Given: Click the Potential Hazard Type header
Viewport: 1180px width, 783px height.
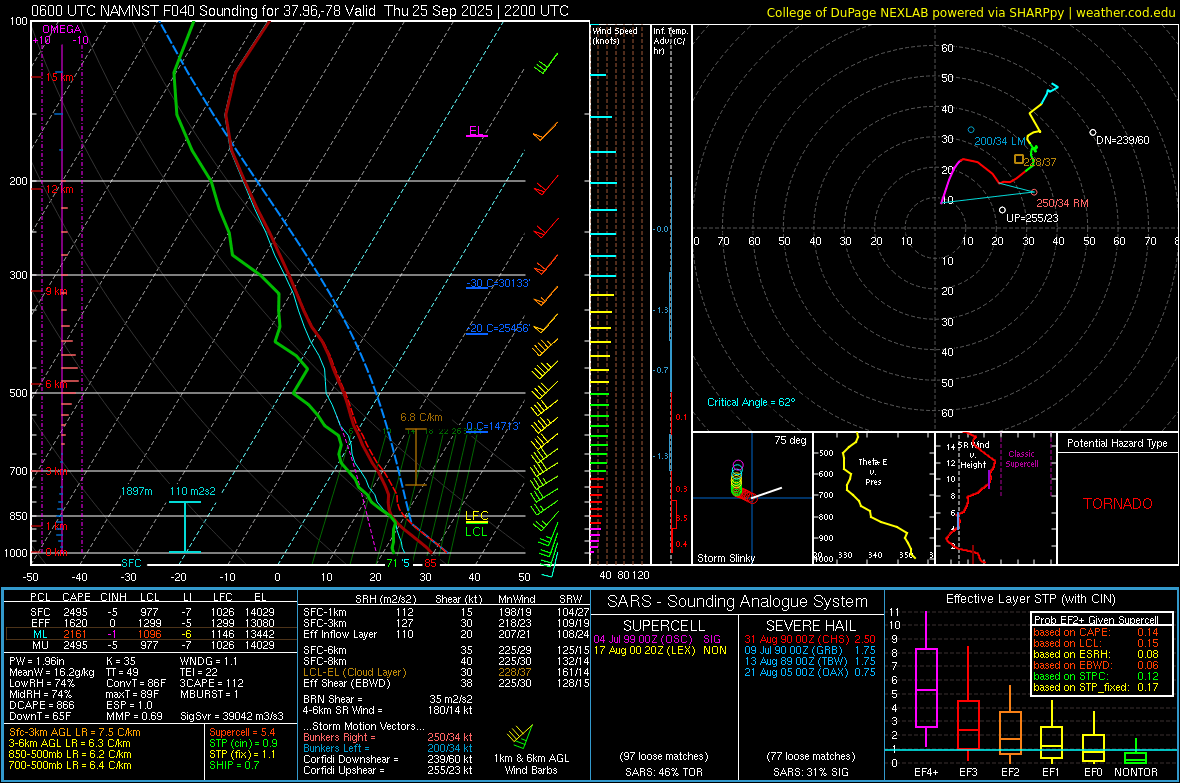Looking at the screenshot, I should tap(1117, 443).
